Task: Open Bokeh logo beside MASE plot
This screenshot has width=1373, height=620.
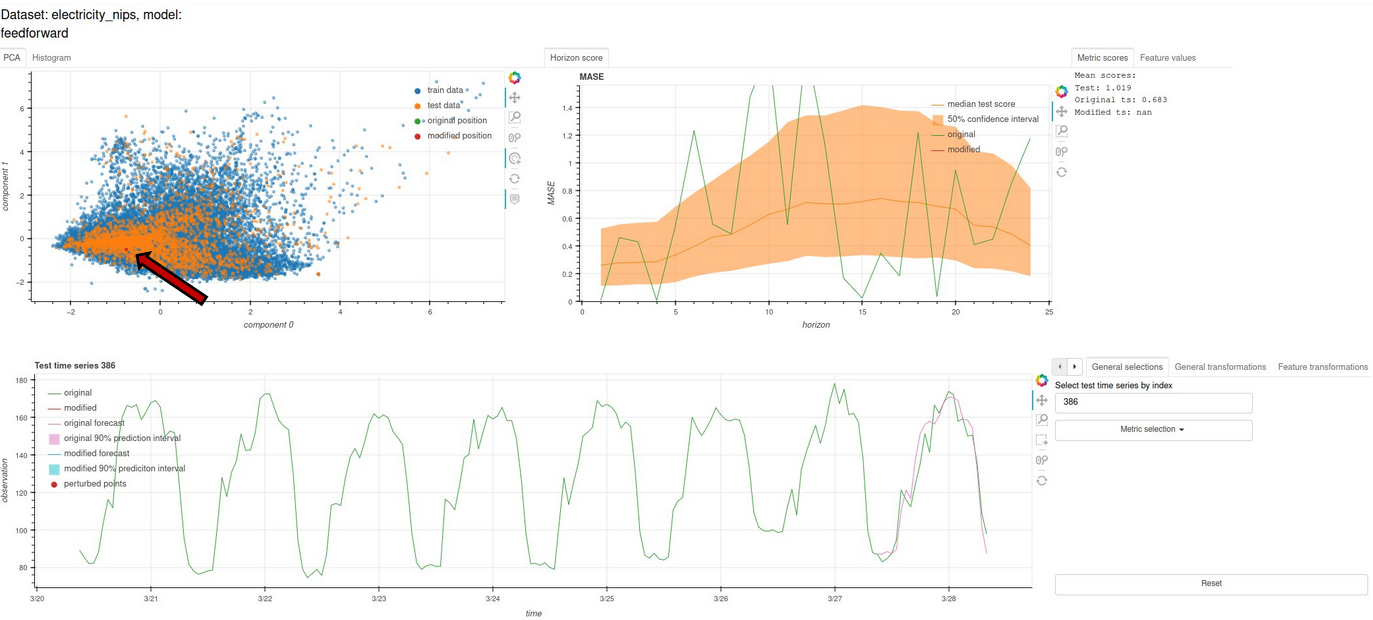Action: pos(1061,91)
